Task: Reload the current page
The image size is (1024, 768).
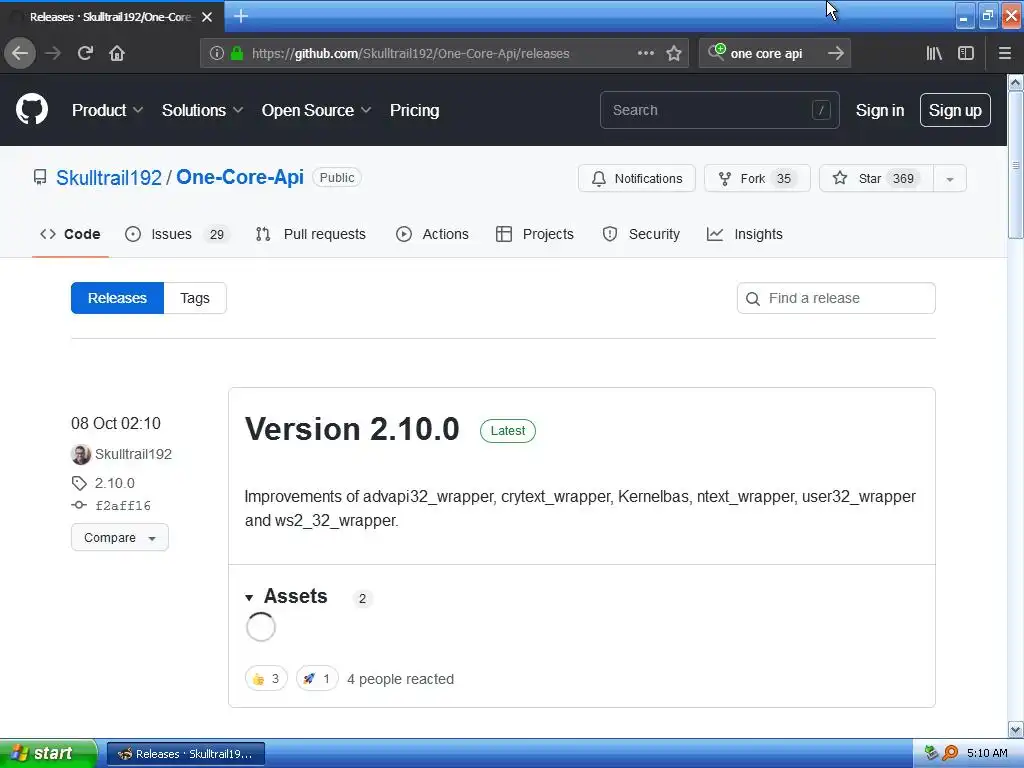Action: tap(86, 54)
